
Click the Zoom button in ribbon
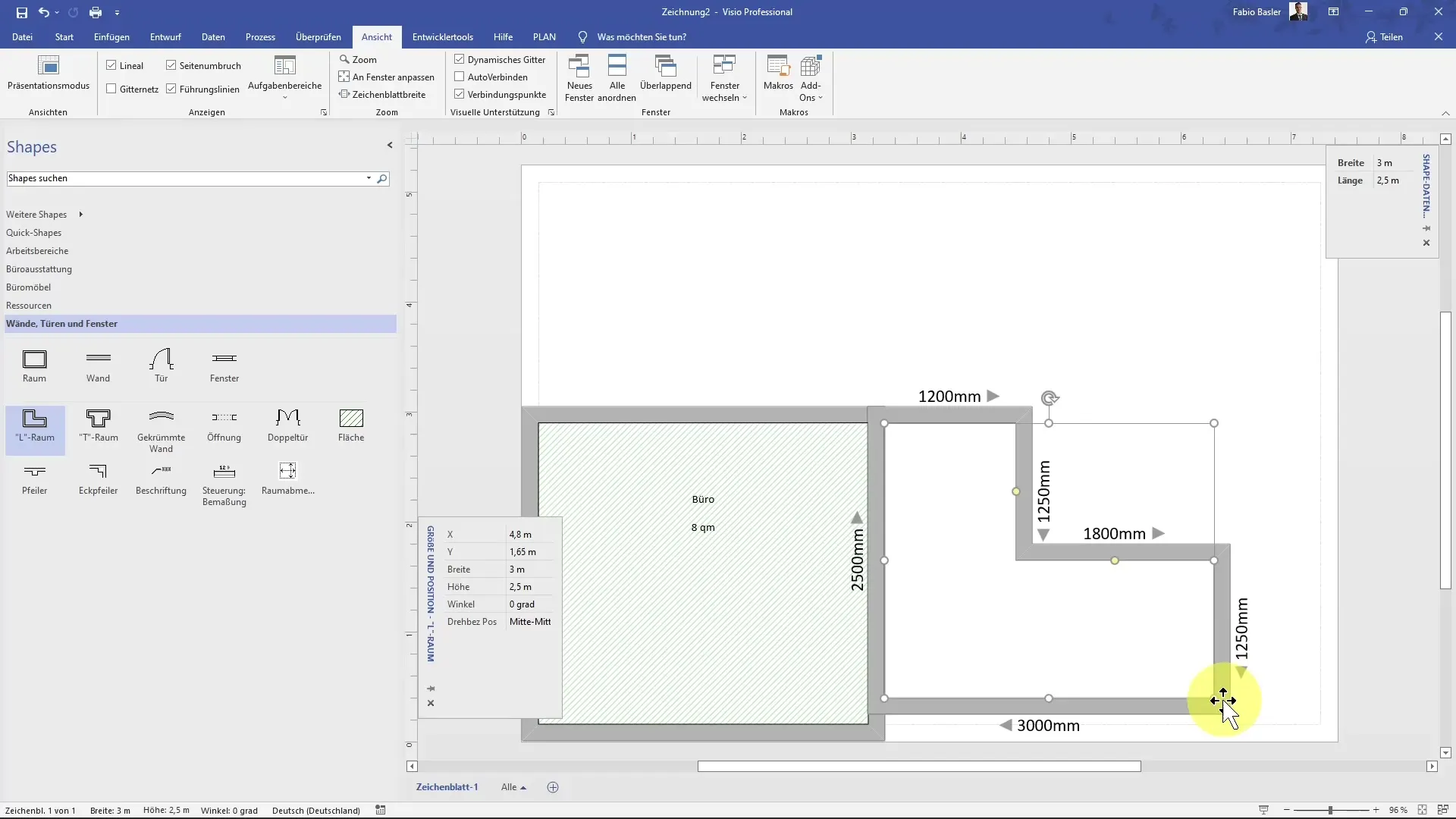(x=358, y=59)
